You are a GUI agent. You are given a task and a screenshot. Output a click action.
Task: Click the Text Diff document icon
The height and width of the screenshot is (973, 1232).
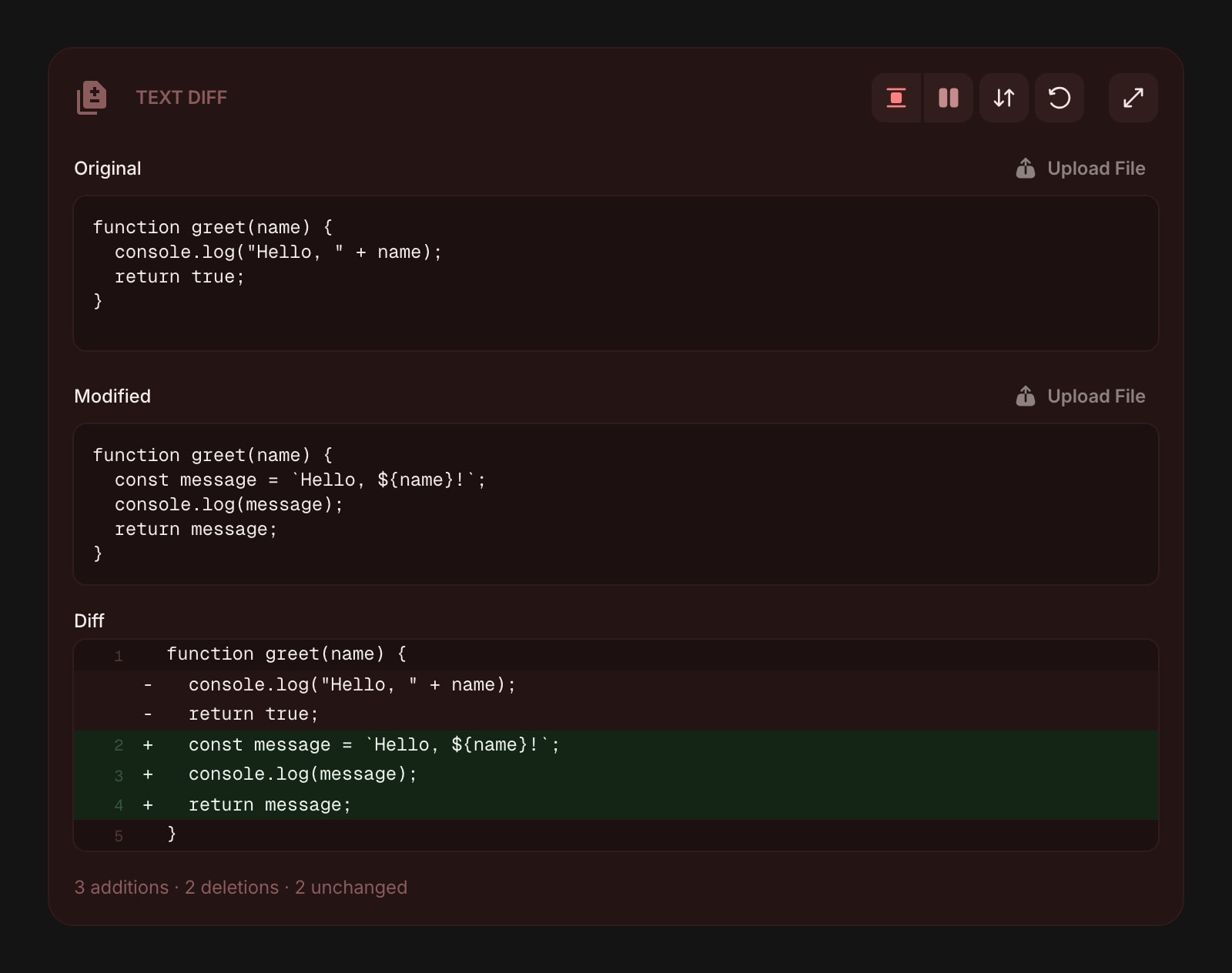tap(92, 97)
